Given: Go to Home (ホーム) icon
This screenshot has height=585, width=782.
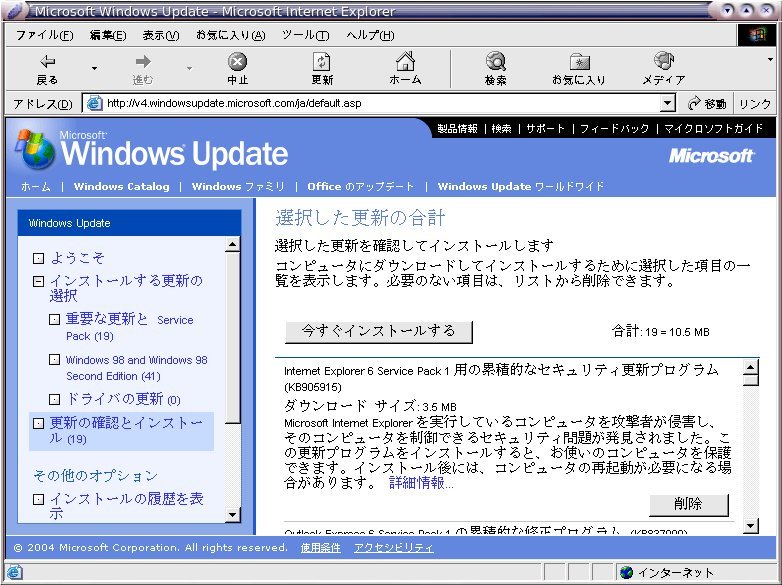Looking at the screenshot, I should tap(405, 61).
